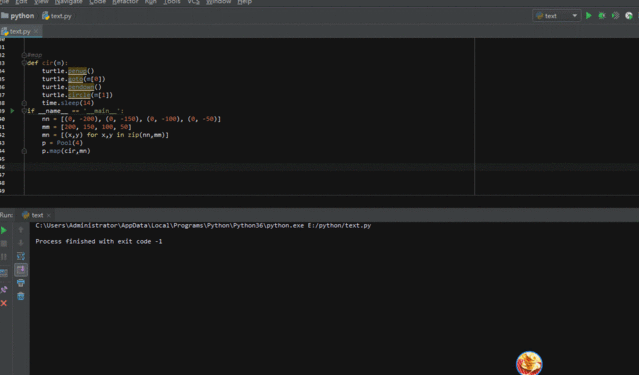Toggle the pin tab icon in Run panel

4,290
